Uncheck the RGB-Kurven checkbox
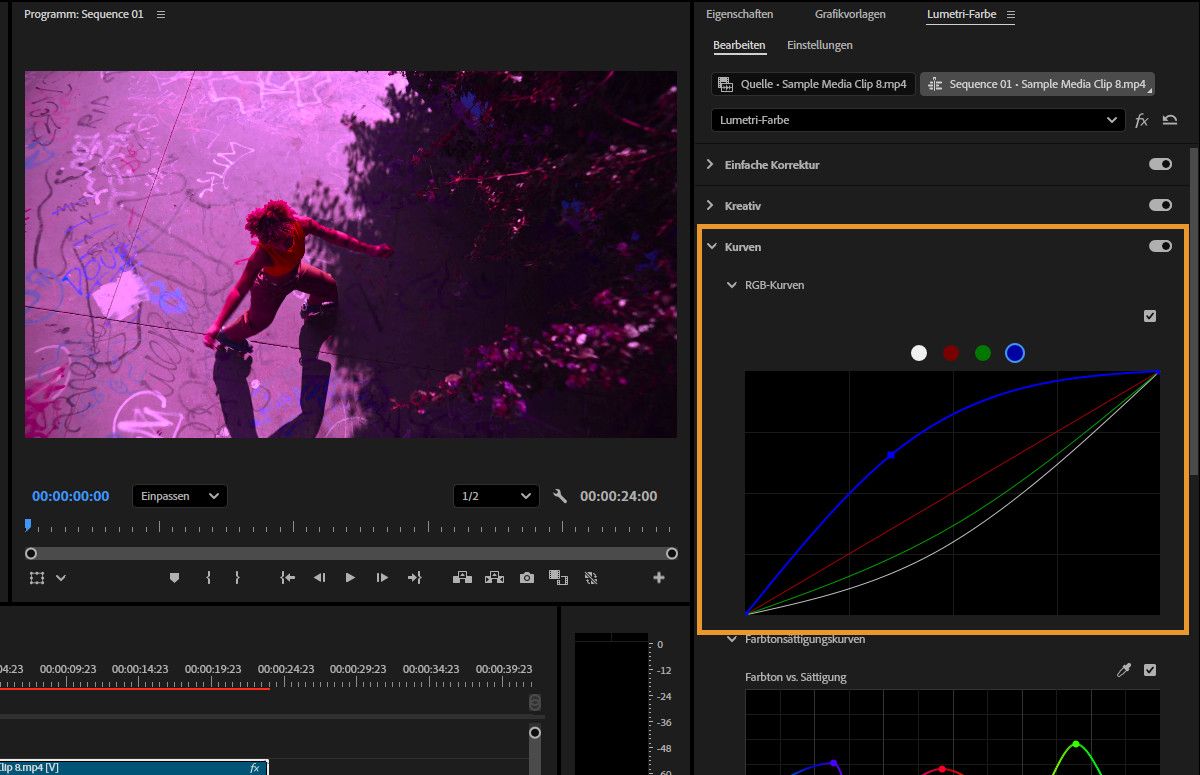Screen dimensions: 1200x775 tap(1150, 316)
